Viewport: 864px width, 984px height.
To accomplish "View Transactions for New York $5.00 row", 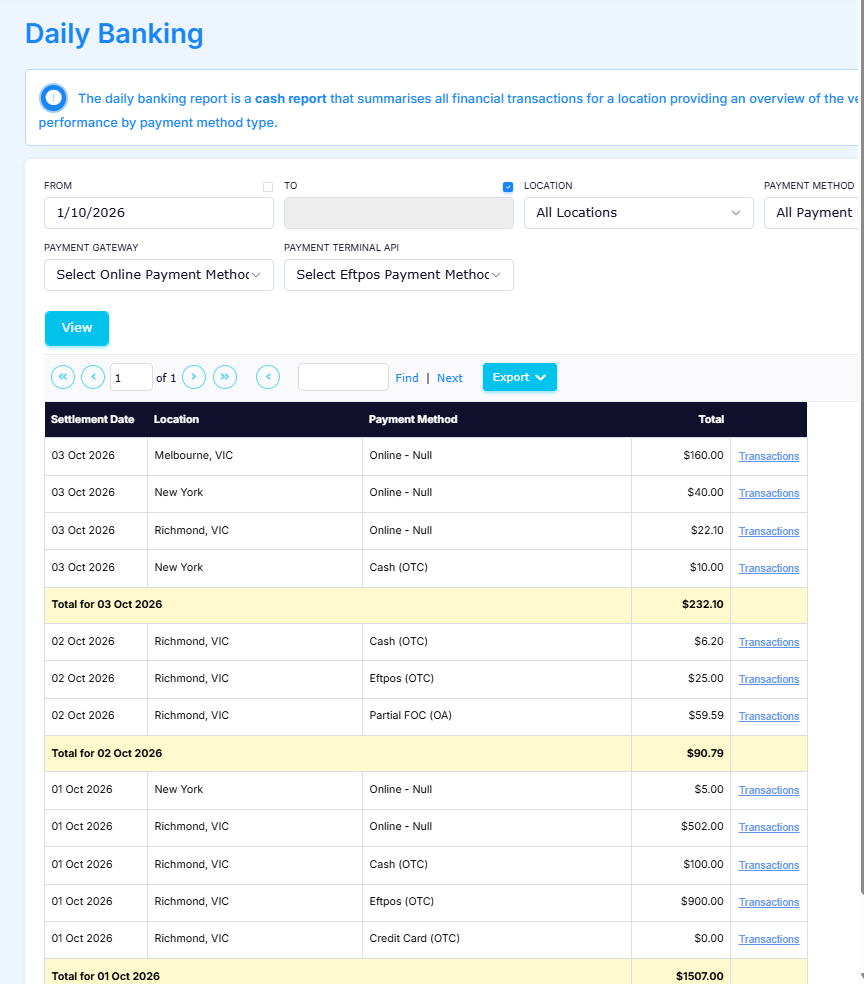I will pyautogui.click(x=769, y=790).
